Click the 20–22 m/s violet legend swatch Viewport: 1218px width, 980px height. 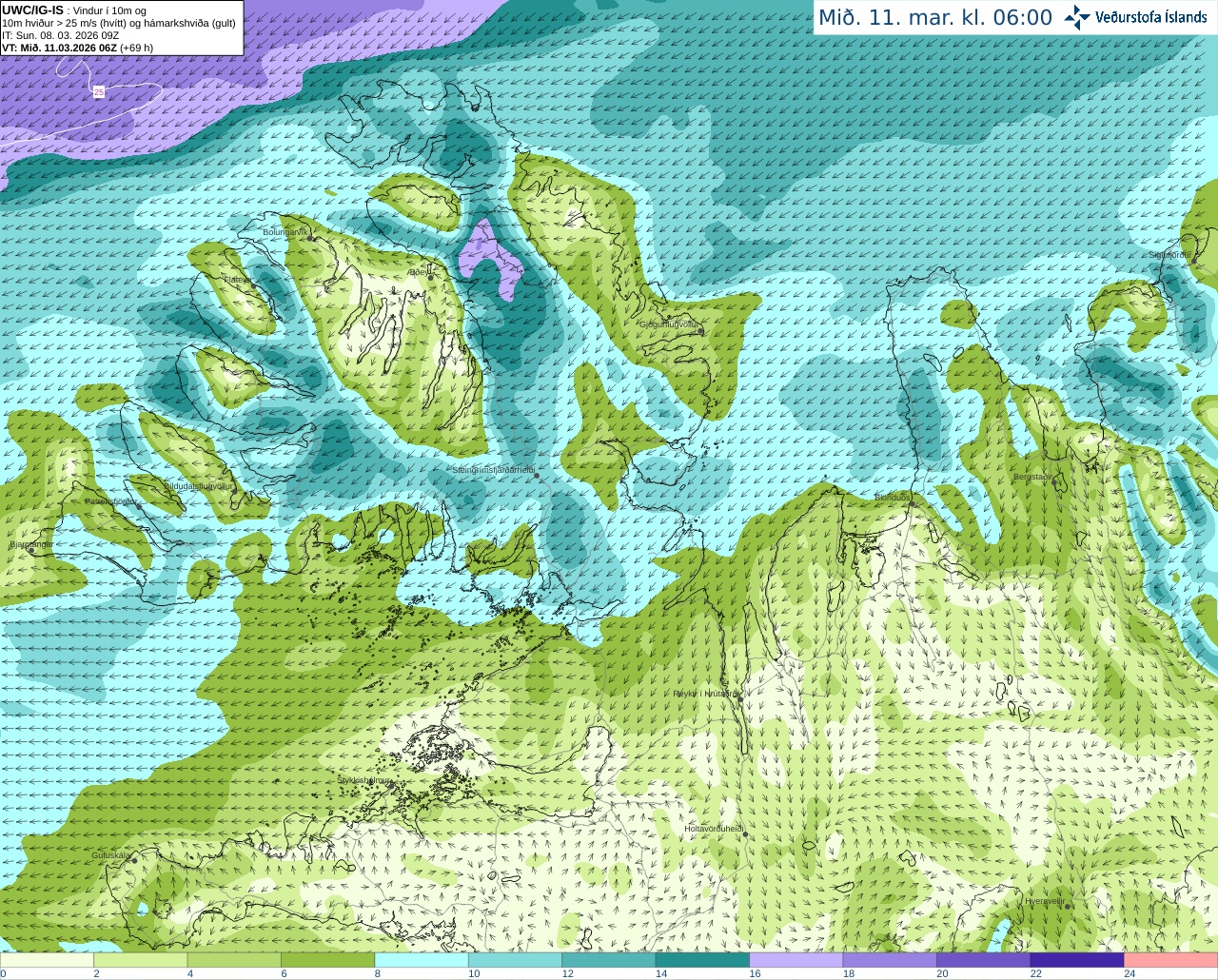(x=984, y=959)
